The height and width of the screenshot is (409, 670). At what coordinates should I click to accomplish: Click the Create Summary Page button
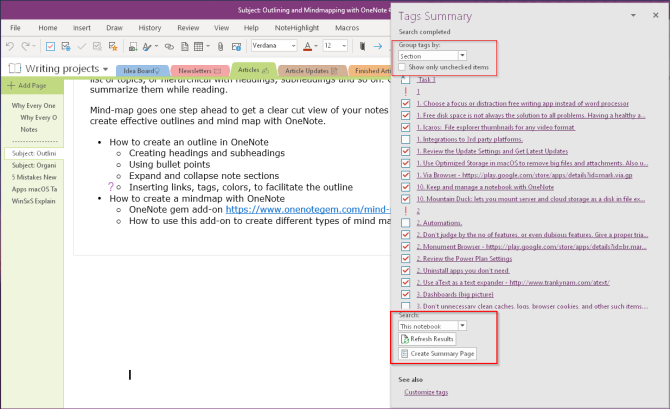tap(436, 354)
